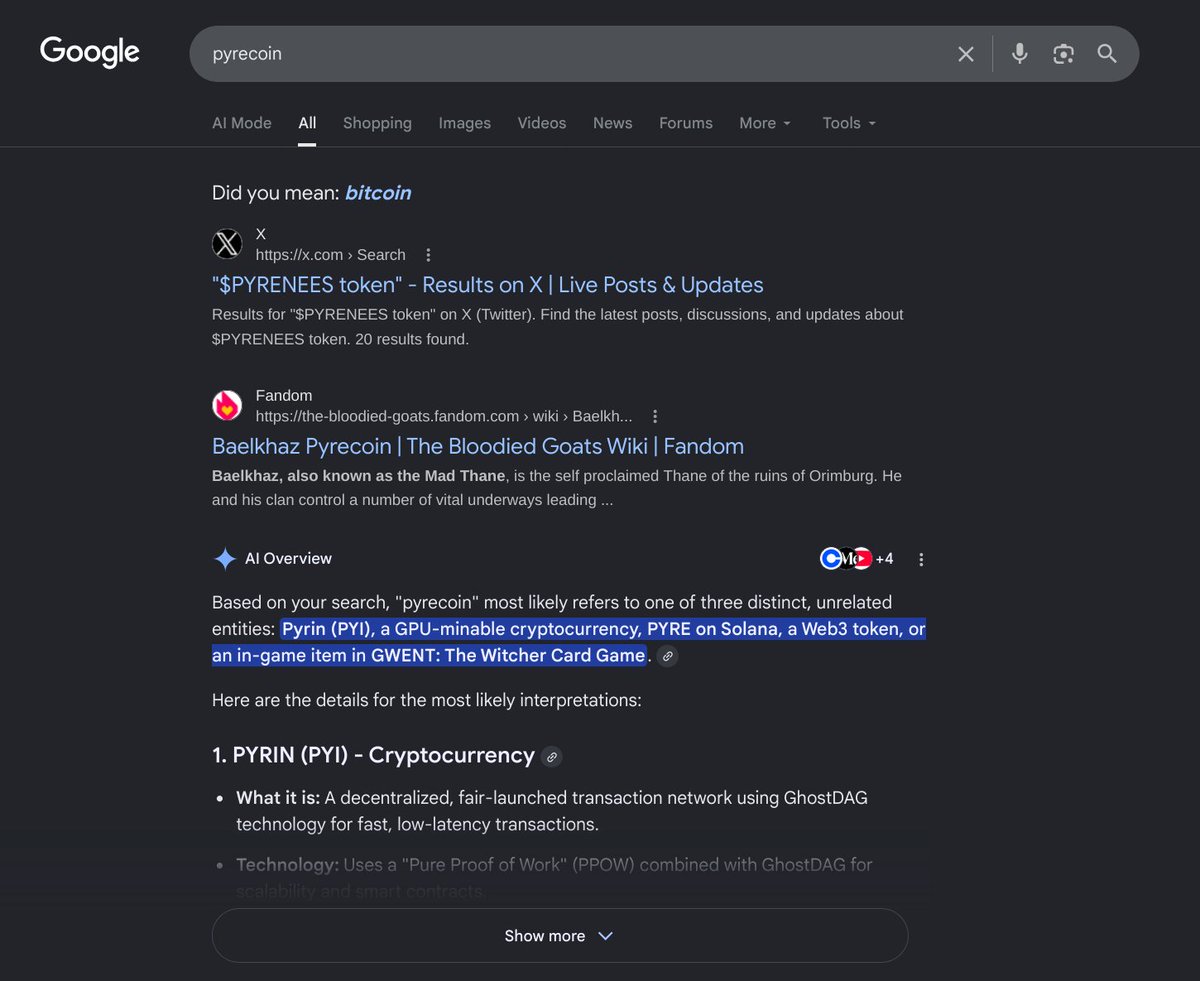Screen dimensions: 1200x981
Task: Switch to the News tab
Action: [613, 123]
